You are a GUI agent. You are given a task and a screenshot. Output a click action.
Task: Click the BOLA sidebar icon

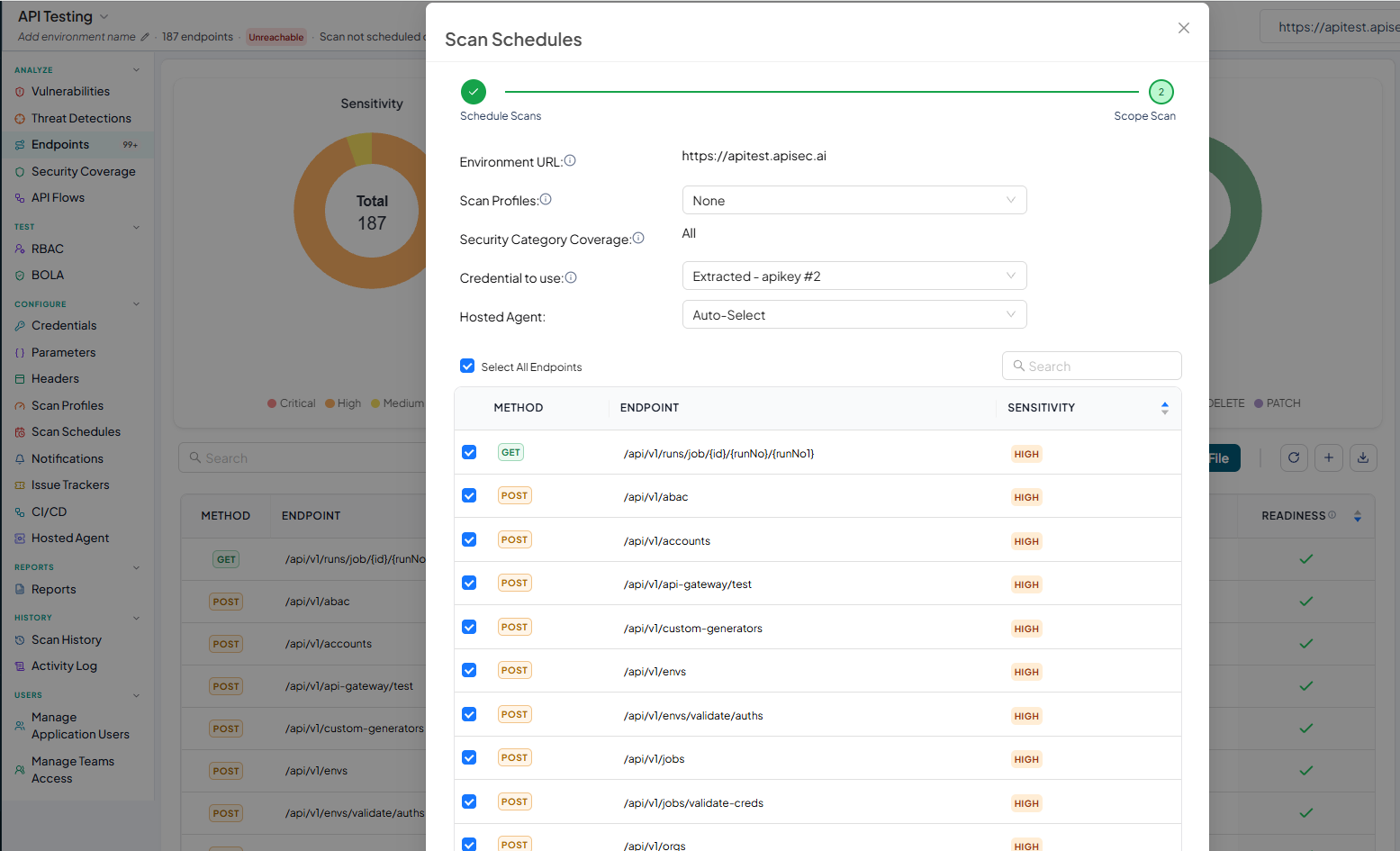coord(20,276)
